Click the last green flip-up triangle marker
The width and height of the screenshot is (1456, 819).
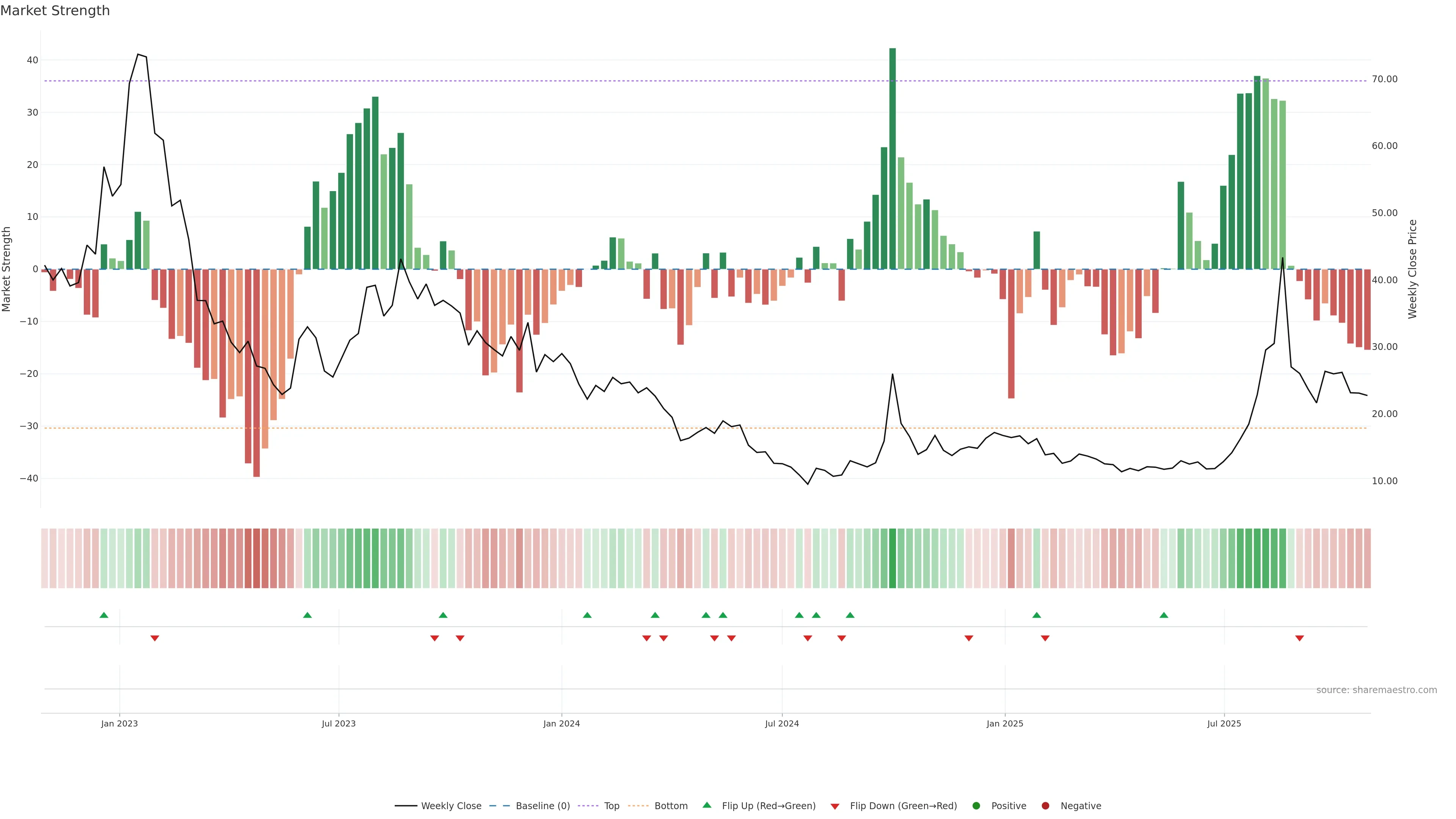tap(1164, 615)
